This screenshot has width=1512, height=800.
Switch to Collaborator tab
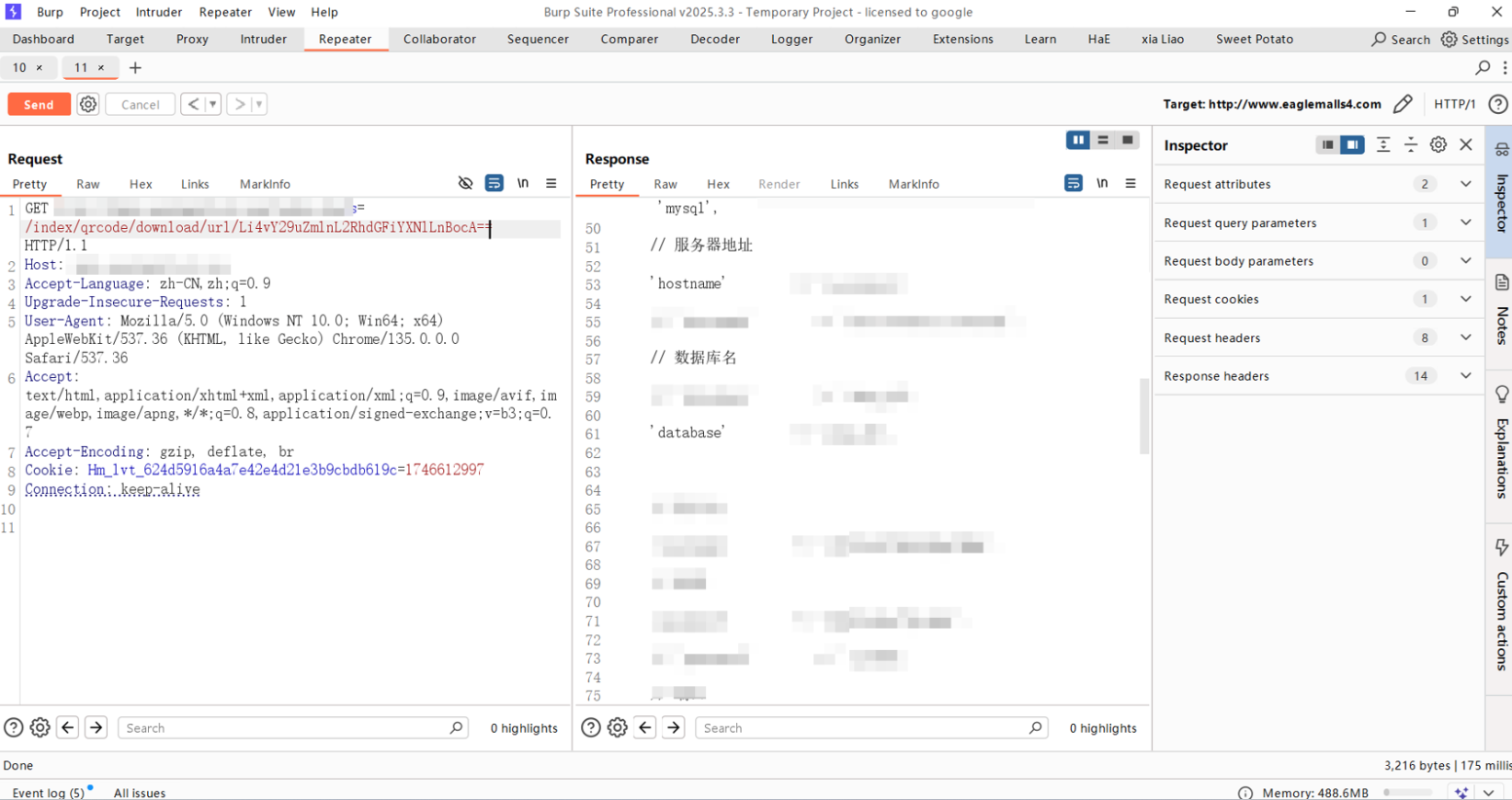click(x=439, y=40)
